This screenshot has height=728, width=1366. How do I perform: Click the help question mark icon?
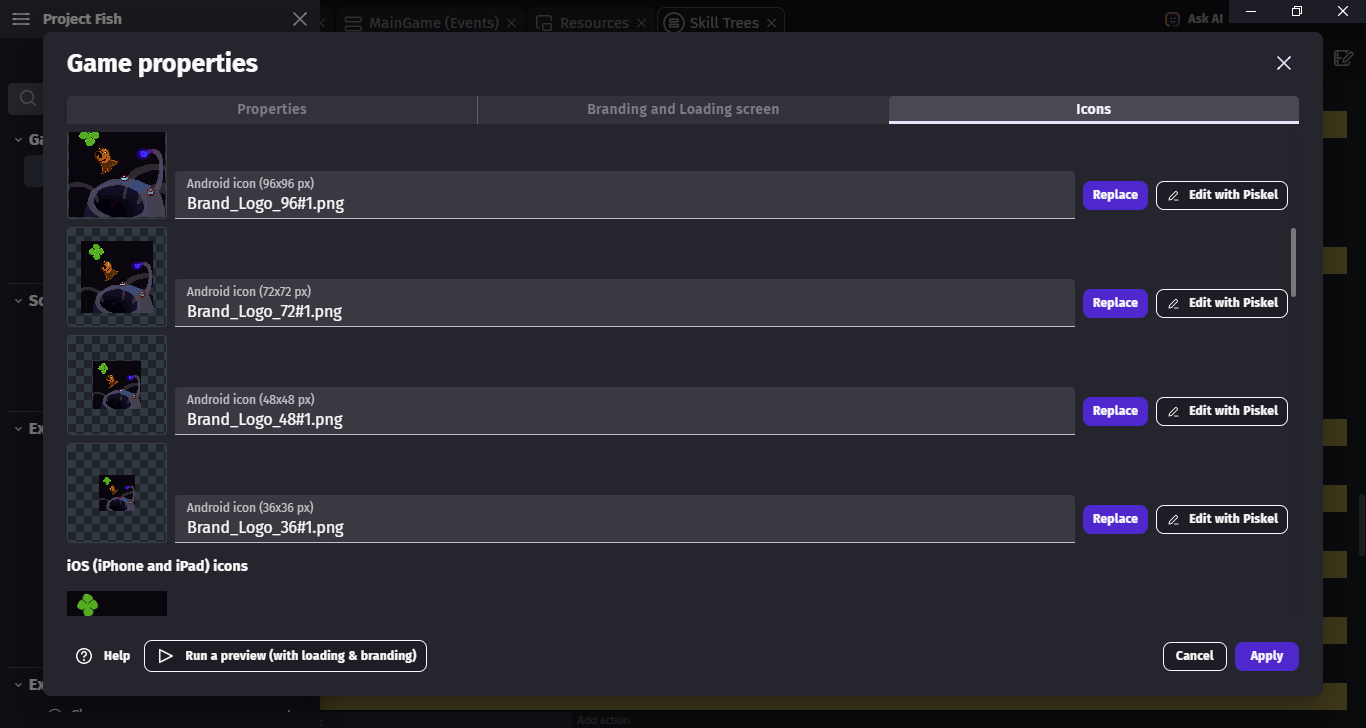pos(84,656)
